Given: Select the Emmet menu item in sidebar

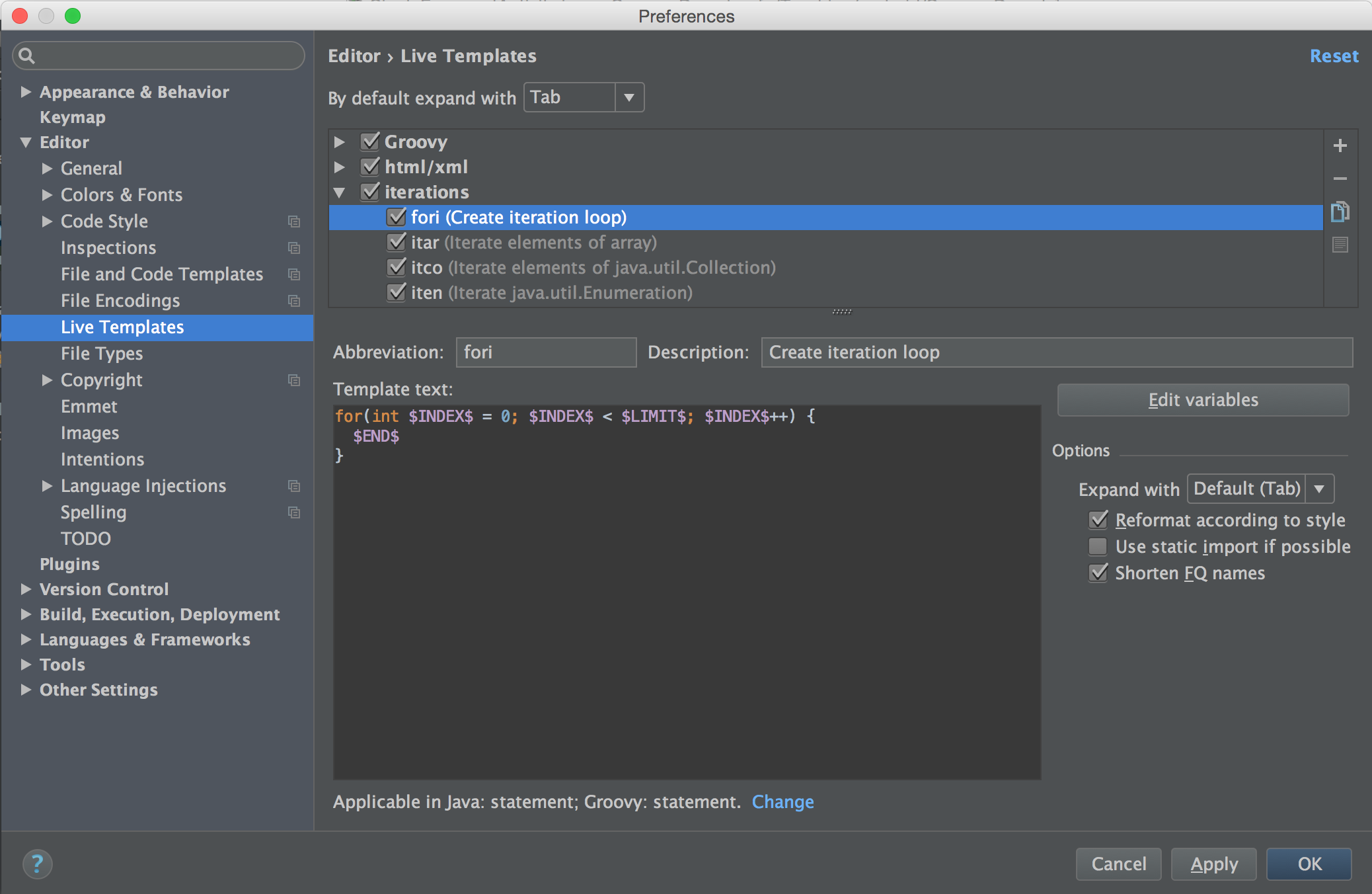Looking at the screenshot, I should (x=88, y=406).
